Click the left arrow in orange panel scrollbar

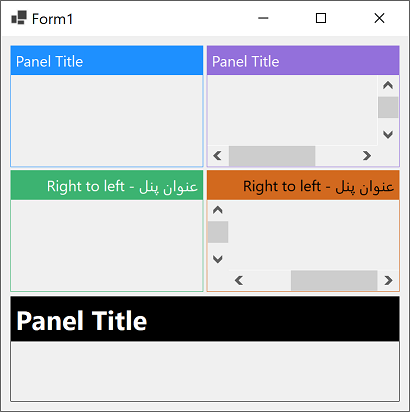point(239,280)
